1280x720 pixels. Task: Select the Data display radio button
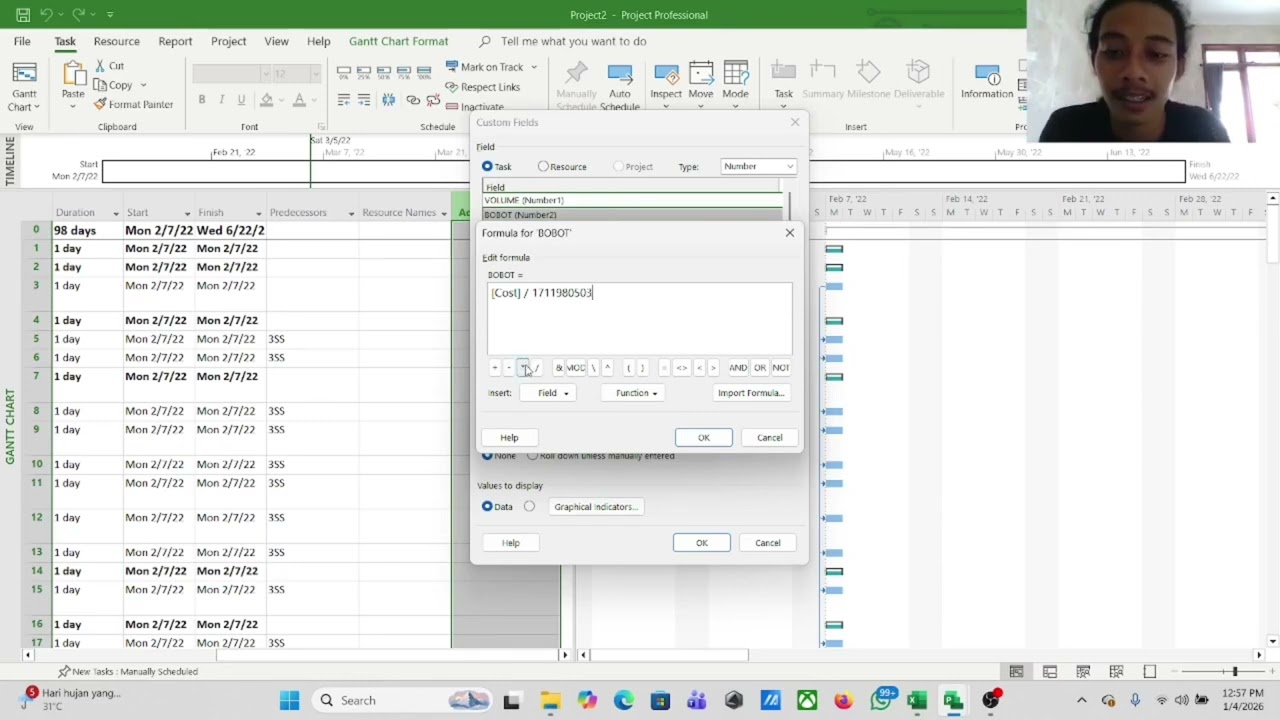pos(487,506)
